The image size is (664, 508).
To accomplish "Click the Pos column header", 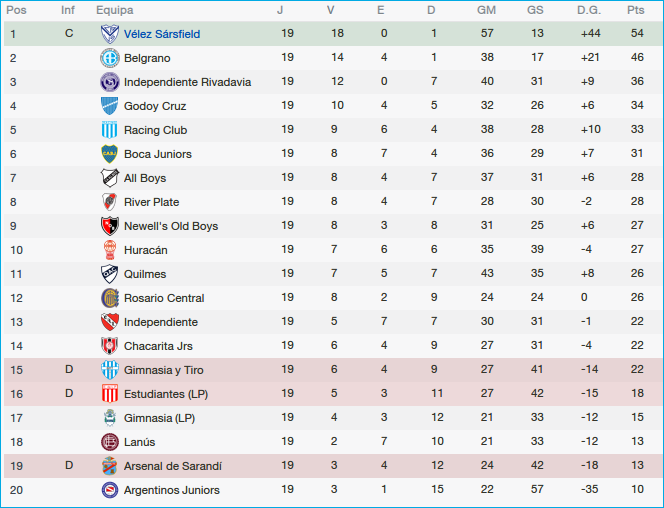I will coord(17,10).
